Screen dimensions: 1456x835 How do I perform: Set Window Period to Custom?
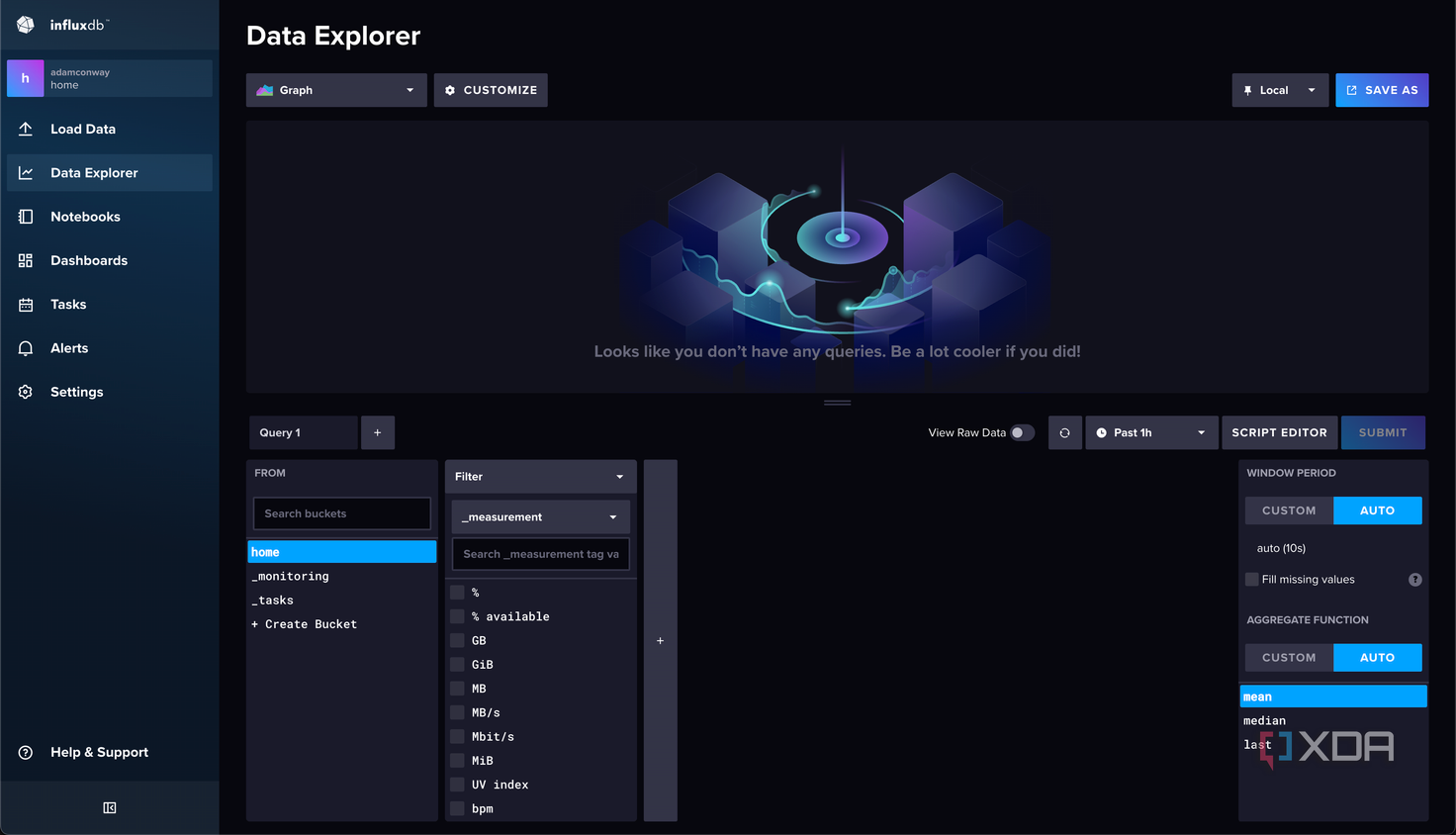pyautogui.click(x=1289, y=510)
